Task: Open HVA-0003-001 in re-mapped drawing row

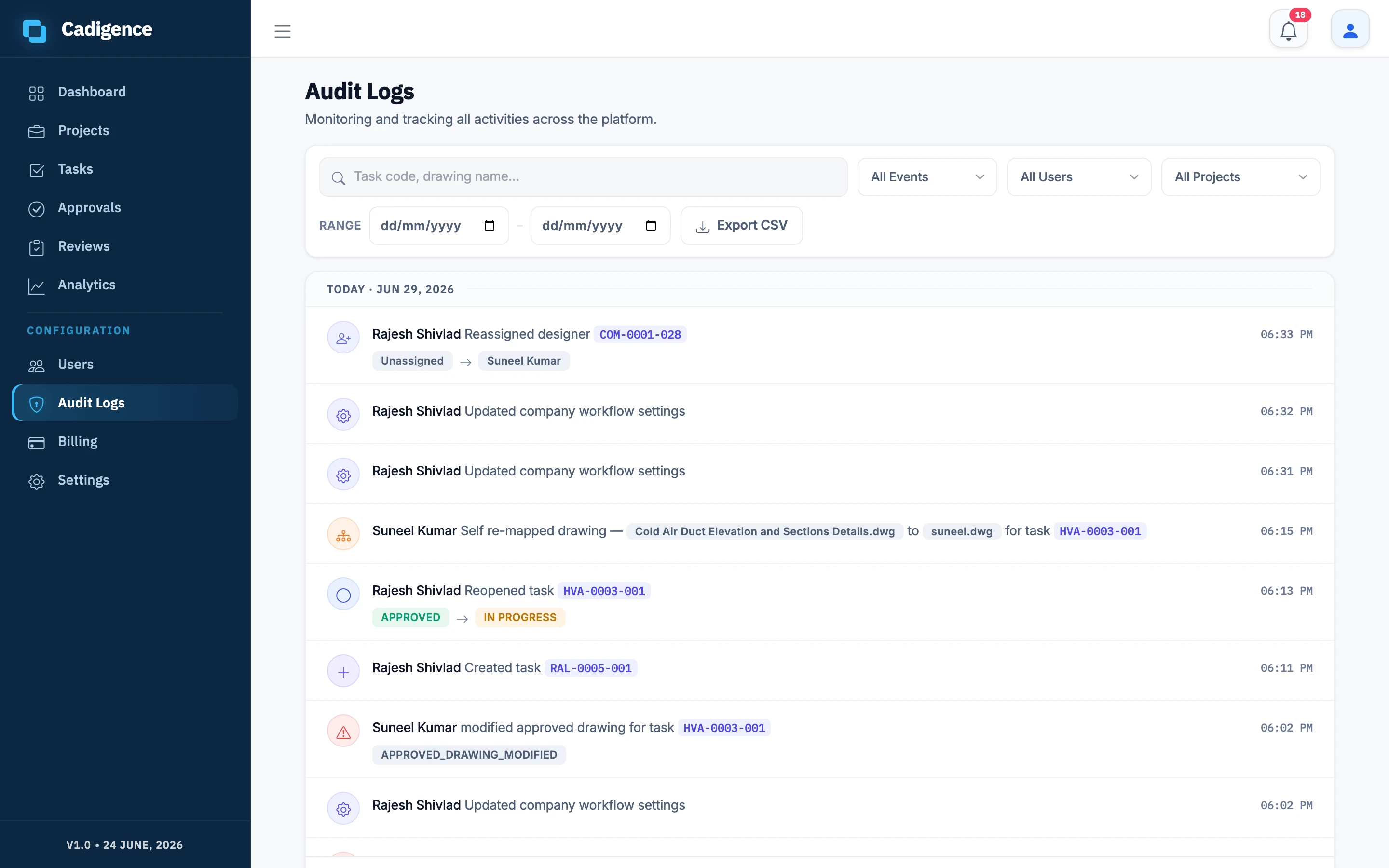Action: click(x=1100, y=531)
